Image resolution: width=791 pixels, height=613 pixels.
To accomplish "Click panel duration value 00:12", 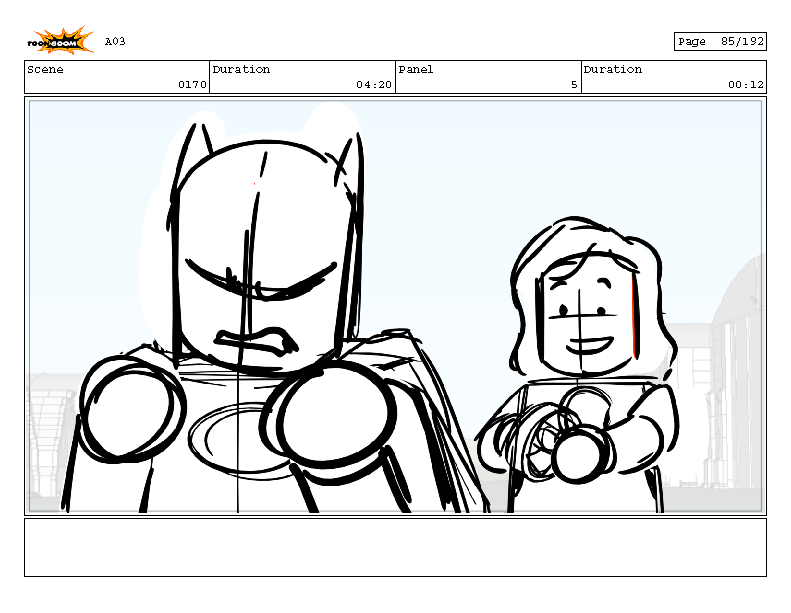I will (x=746, y=85).
